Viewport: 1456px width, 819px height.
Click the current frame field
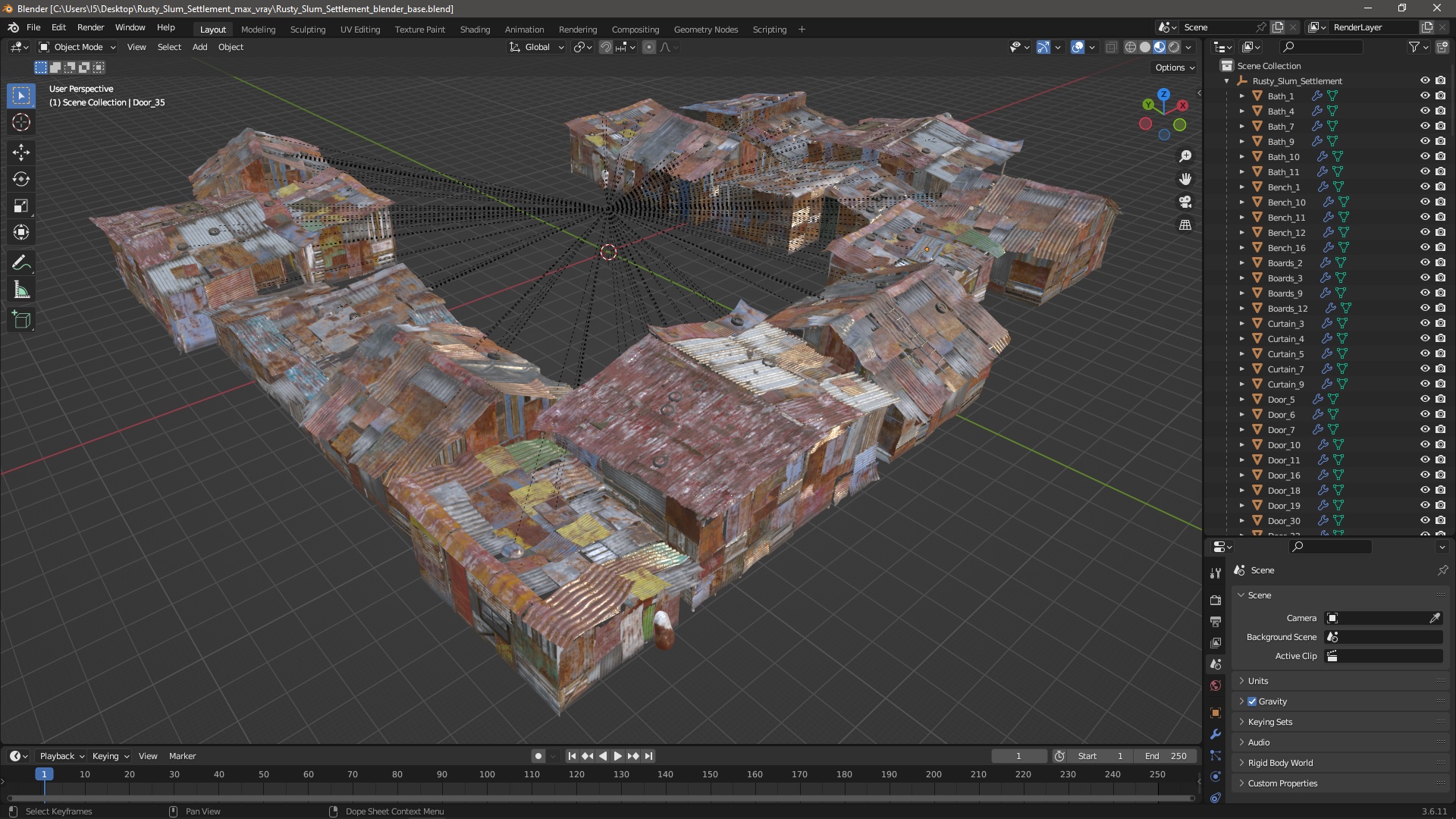point(1018,756)
